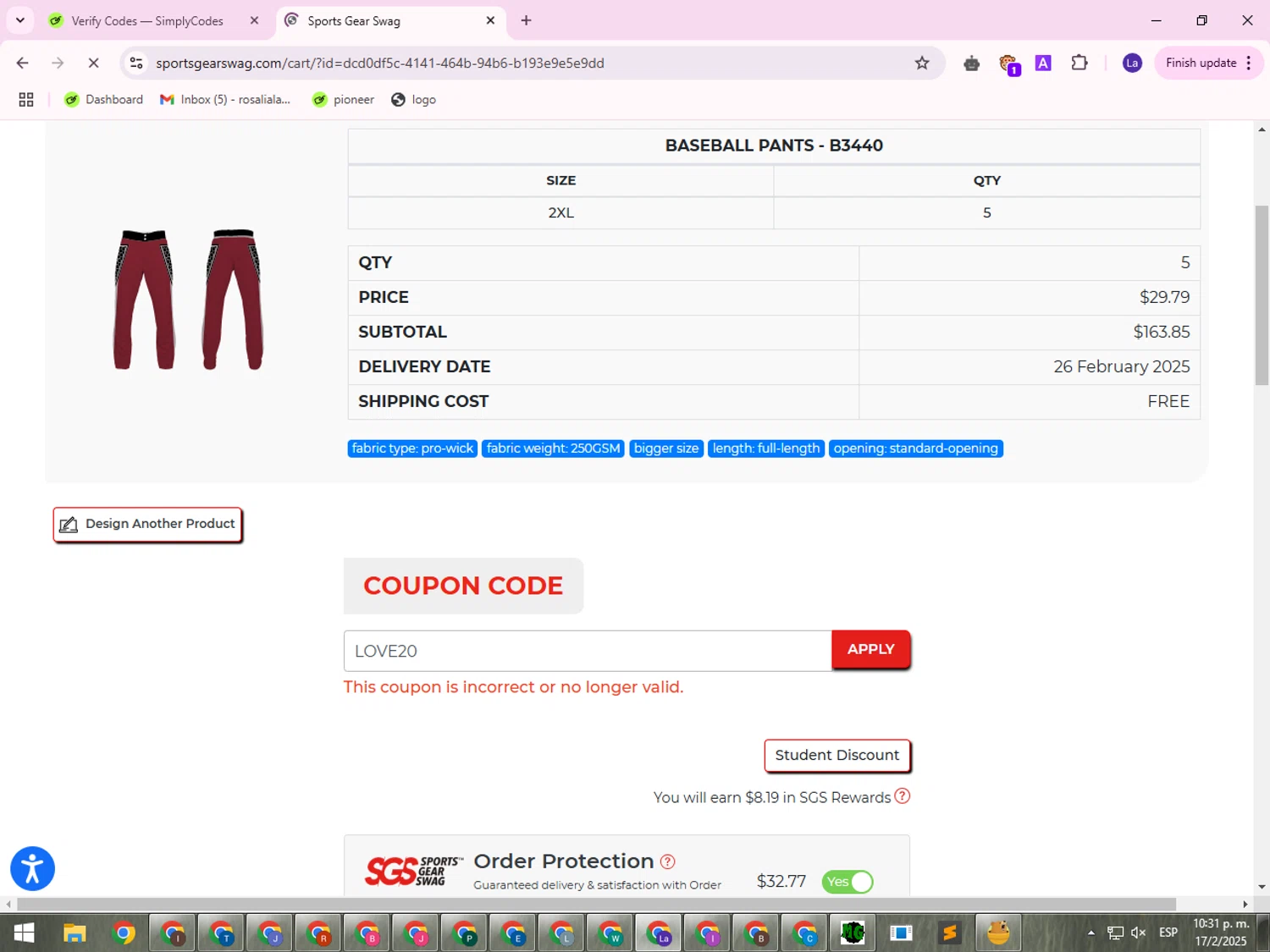The height and width of the screenshot is (952, 1270).
Task: Open the Chrome W profile taskbar icon
Action: click(610, 933)
